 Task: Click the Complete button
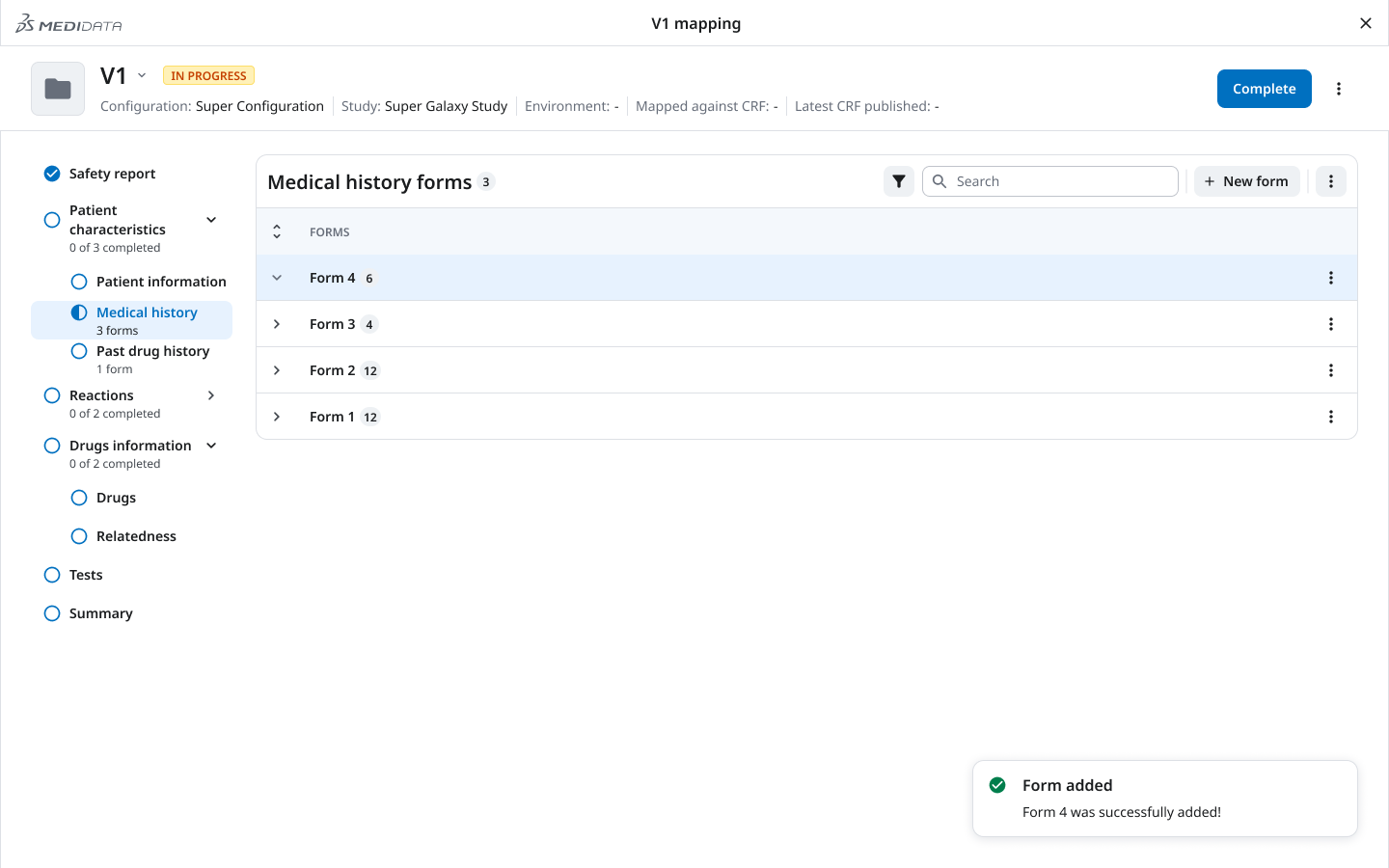pos(1264,88)
